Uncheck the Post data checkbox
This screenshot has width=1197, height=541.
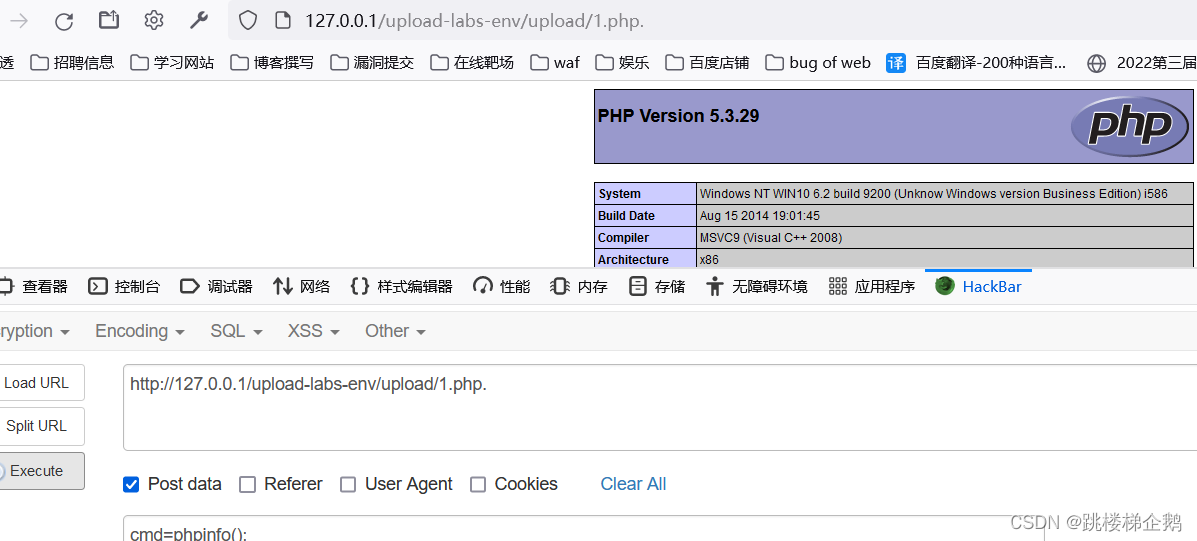click(131, 485)
